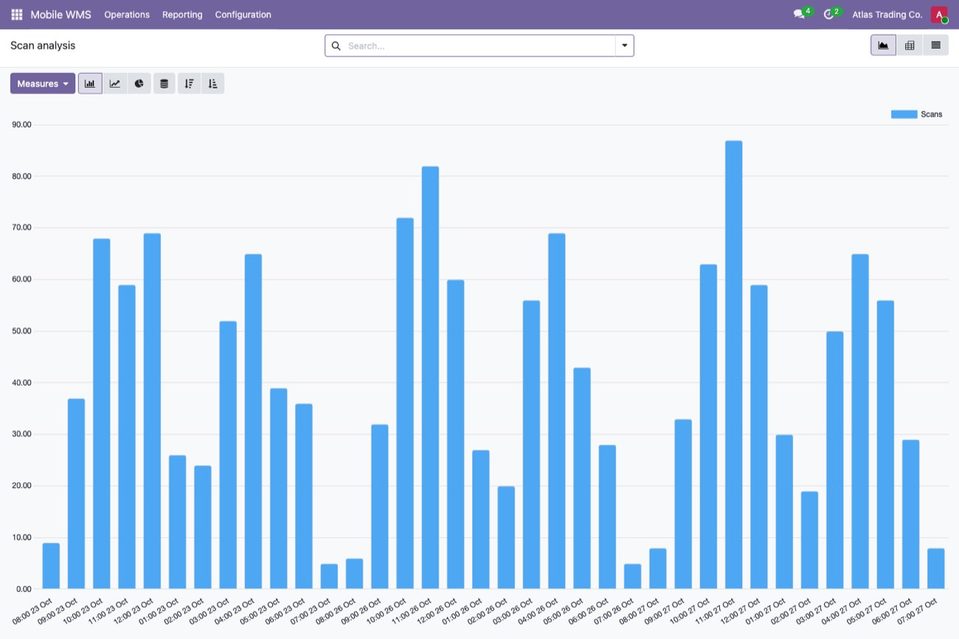Click the 04:00 26 Oct bar

(x=557, y=412)
